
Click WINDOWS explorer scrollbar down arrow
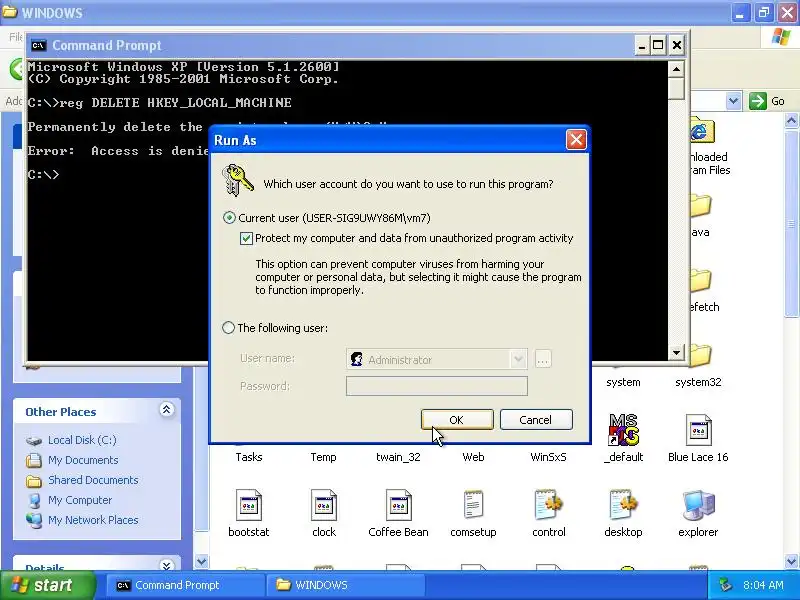791,561
